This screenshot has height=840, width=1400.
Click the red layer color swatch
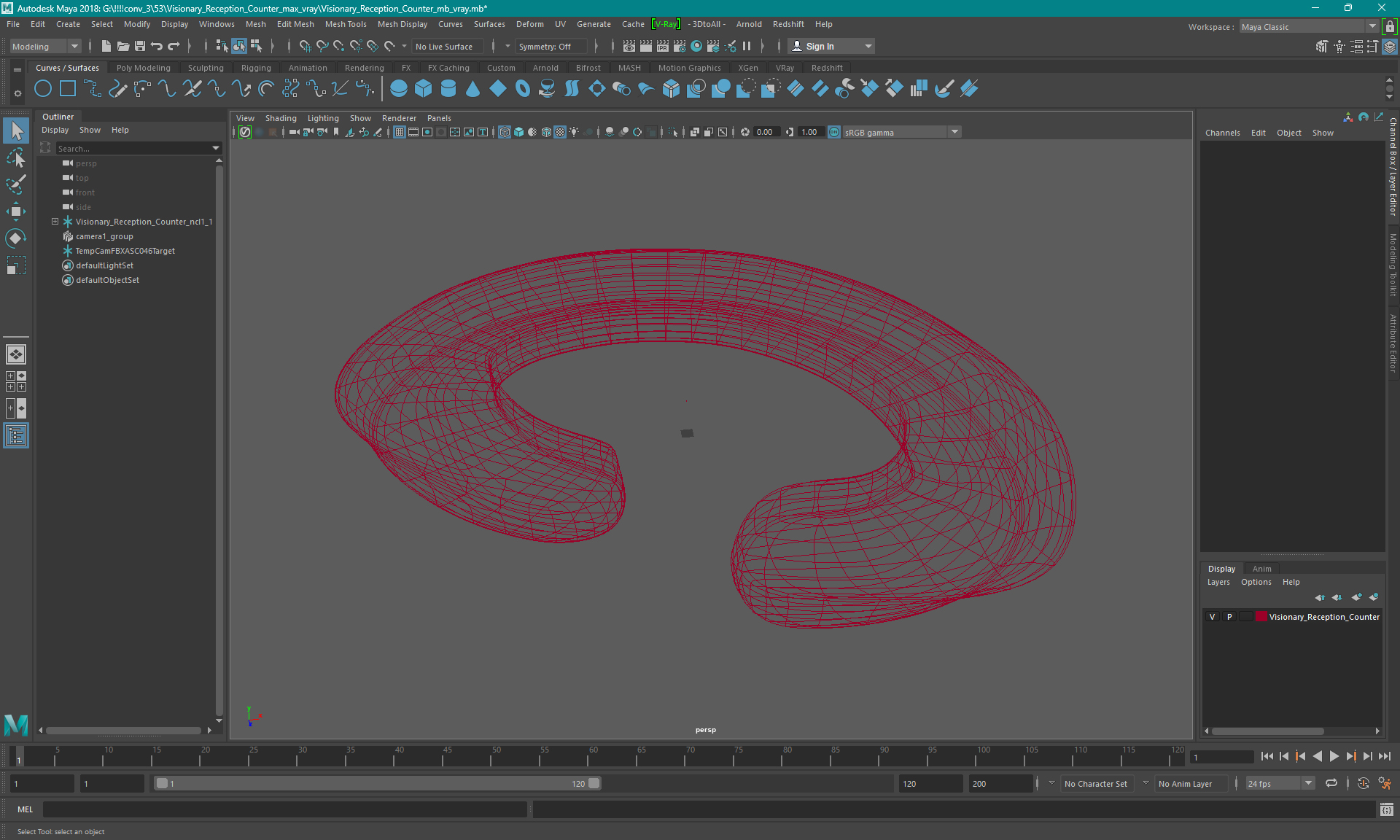click(x=1261, y=617)
